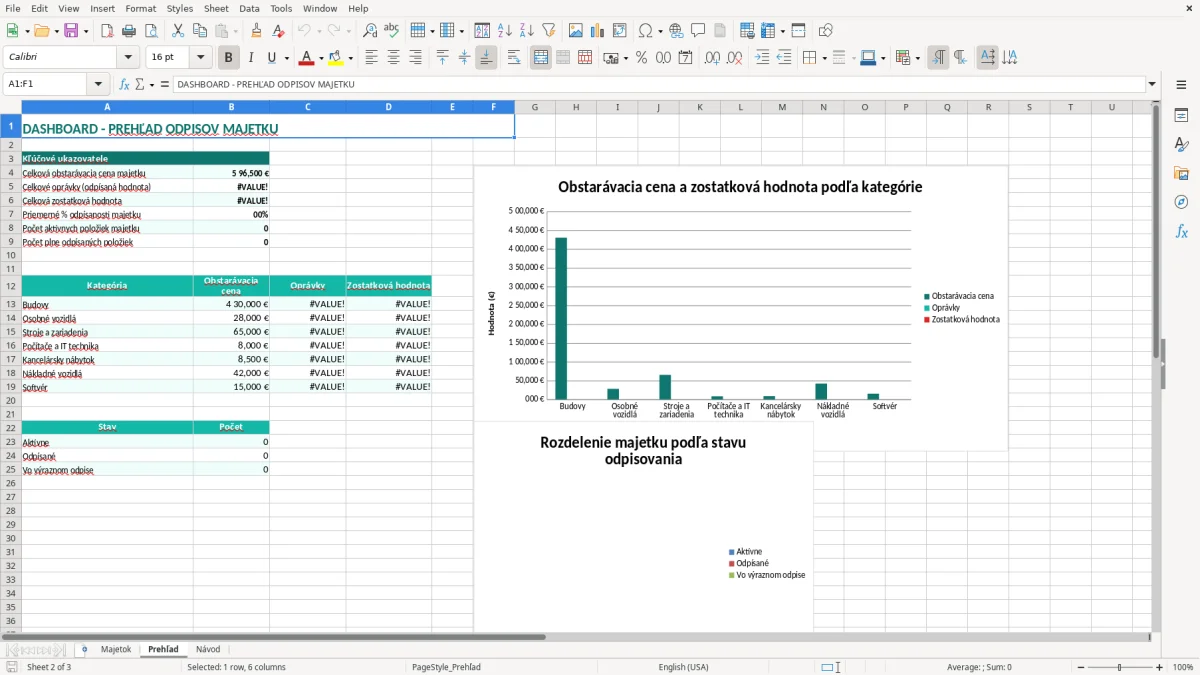Activate Clone Formatting paintbrush
This screenshot has width=1200, height=675.
(x=256, y=31)
